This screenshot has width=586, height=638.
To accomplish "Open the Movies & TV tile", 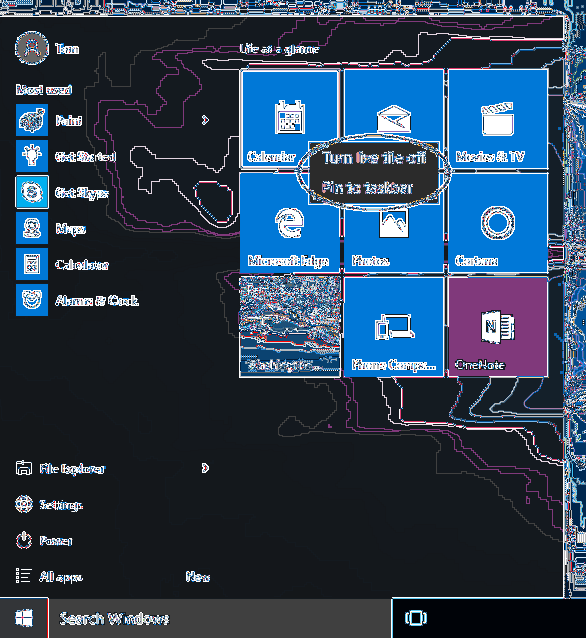I will point(498,119).
